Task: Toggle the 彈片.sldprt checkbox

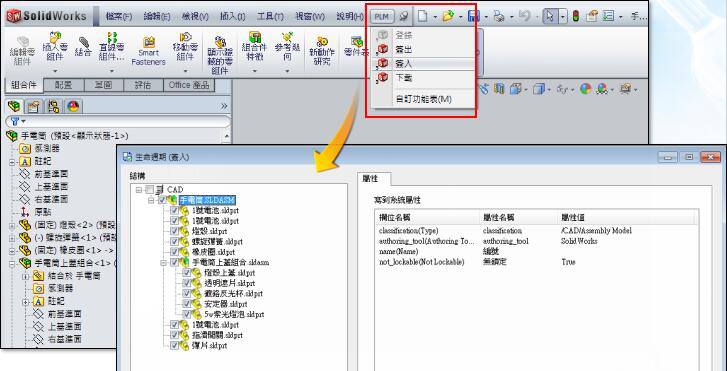Action: pyautogui.click(x=174, y=345)
